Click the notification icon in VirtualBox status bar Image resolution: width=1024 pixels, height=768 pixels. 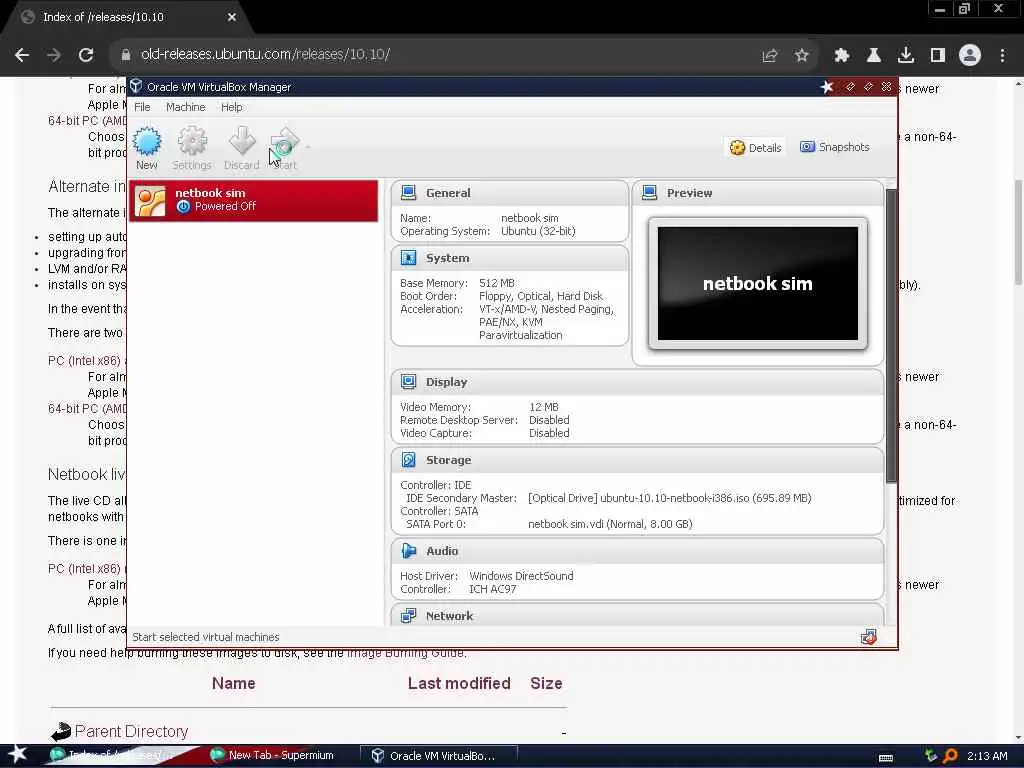[869, 637]
